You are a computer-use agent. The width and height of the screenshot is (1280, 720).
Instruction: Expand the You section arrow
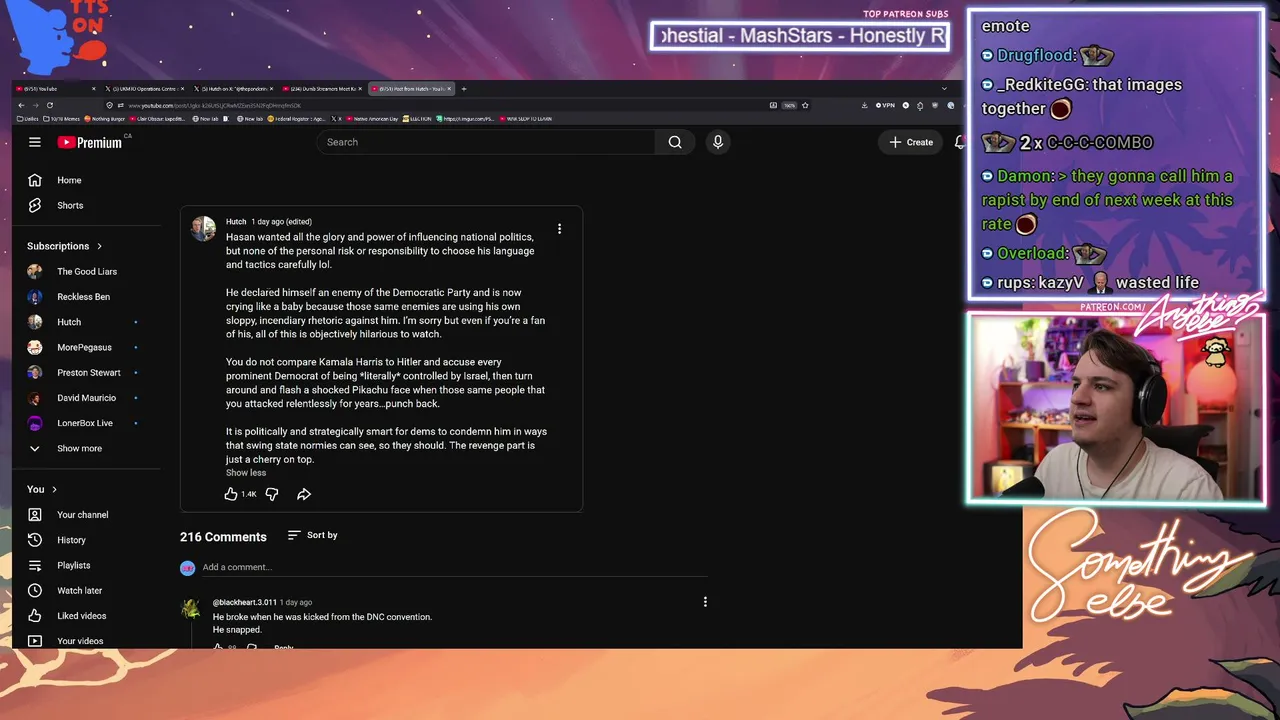tap(54, 489)
